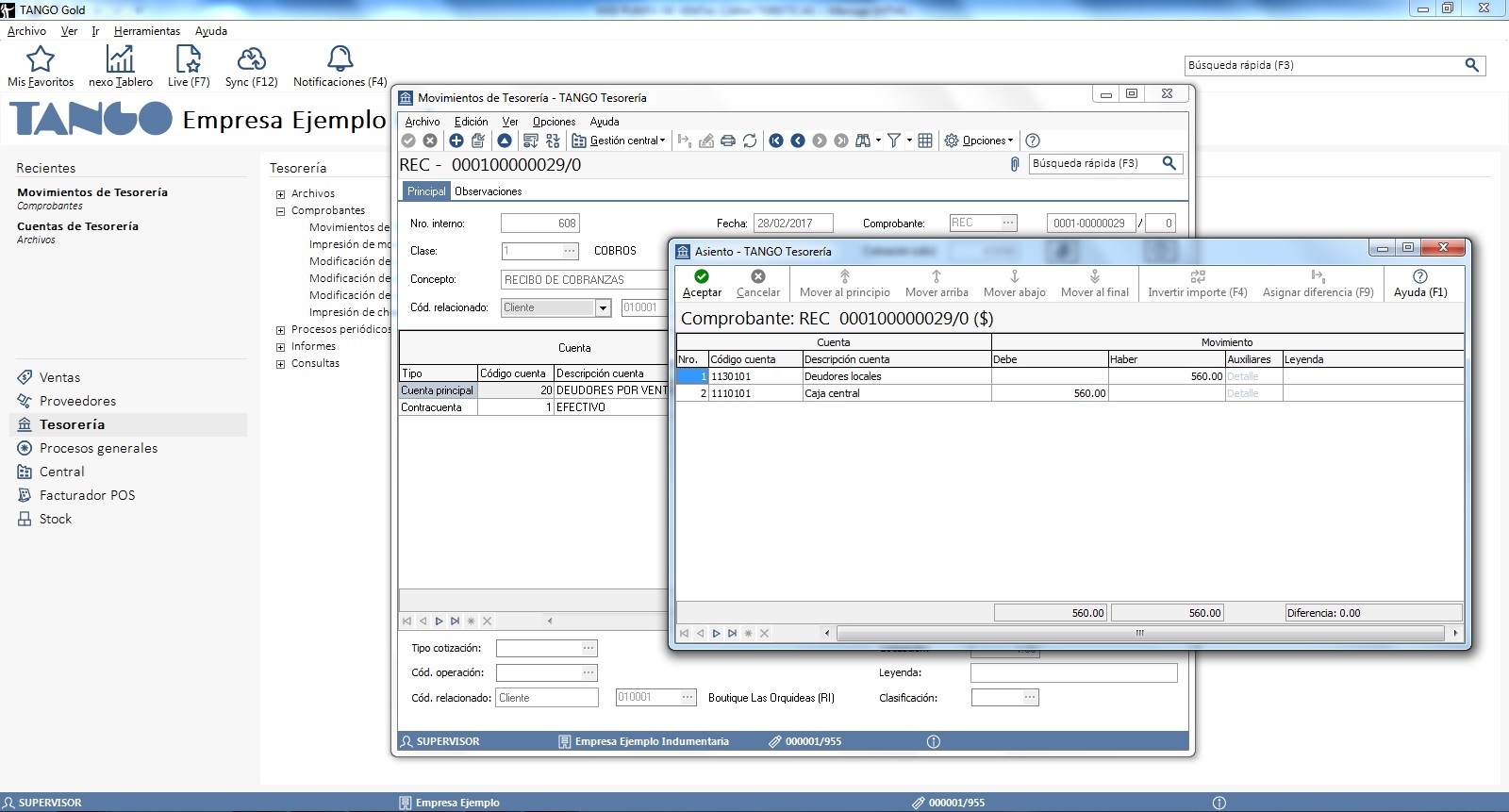Open the Ventas module

(x=59, y=377)
